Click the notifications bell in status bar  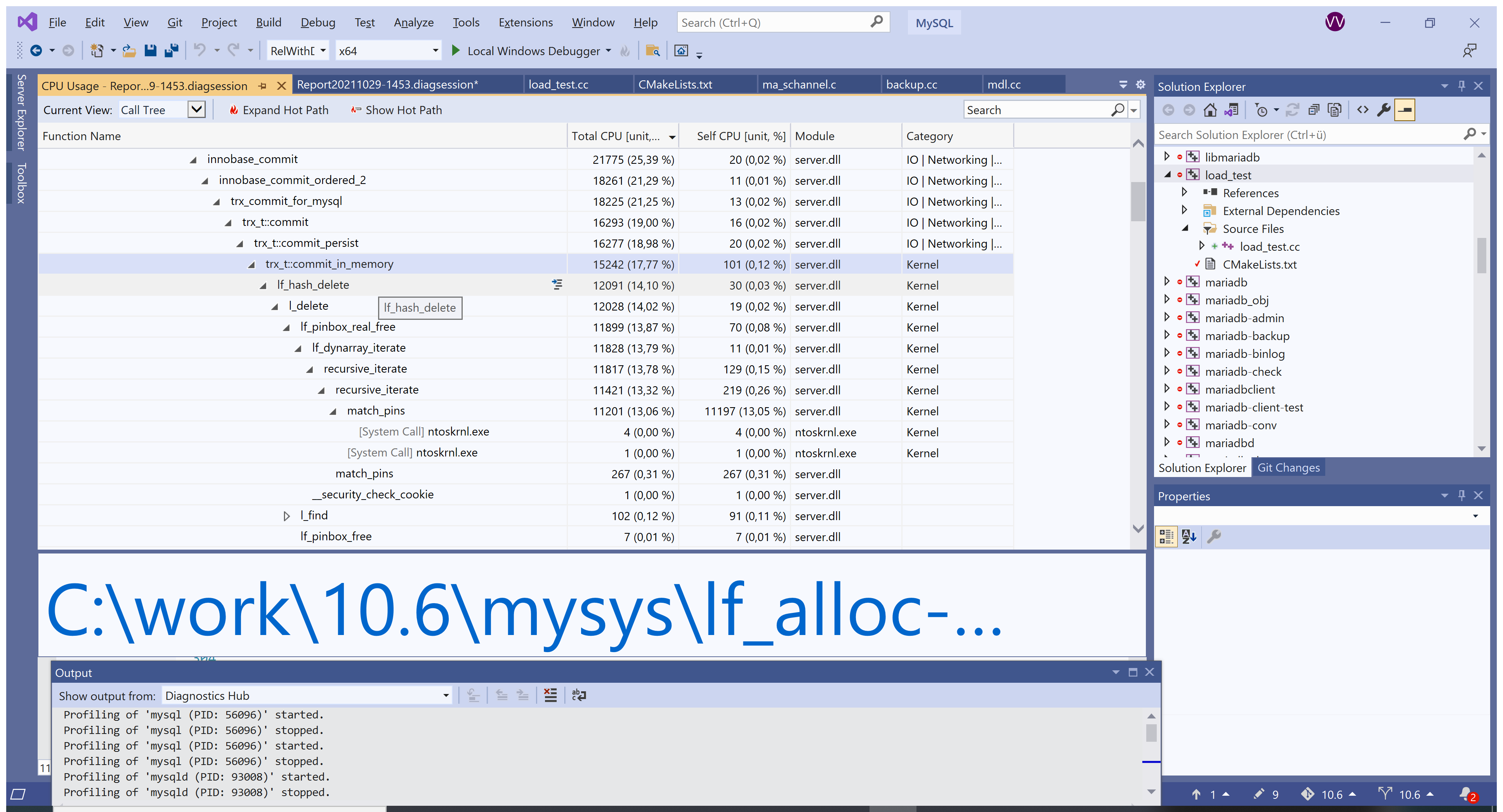point(1466,794)
